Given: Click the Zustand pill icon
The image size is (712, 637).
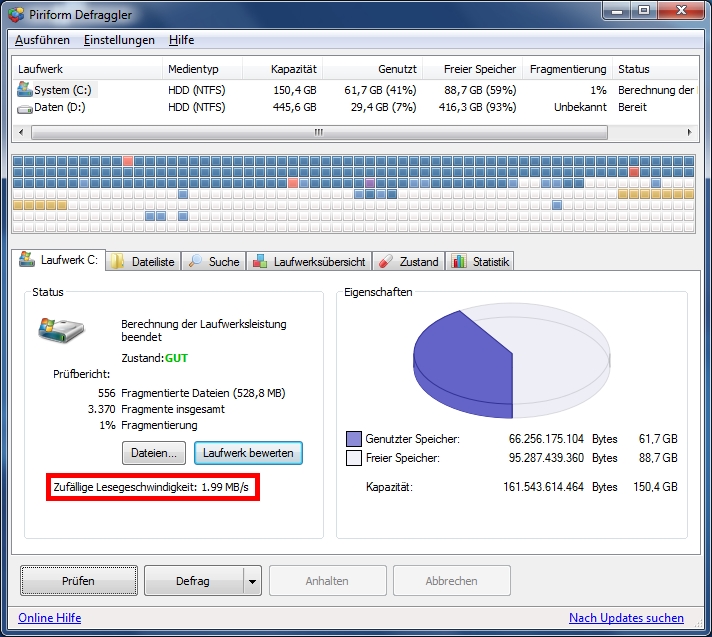Looking at the screenshot, I should coord(386,262).
